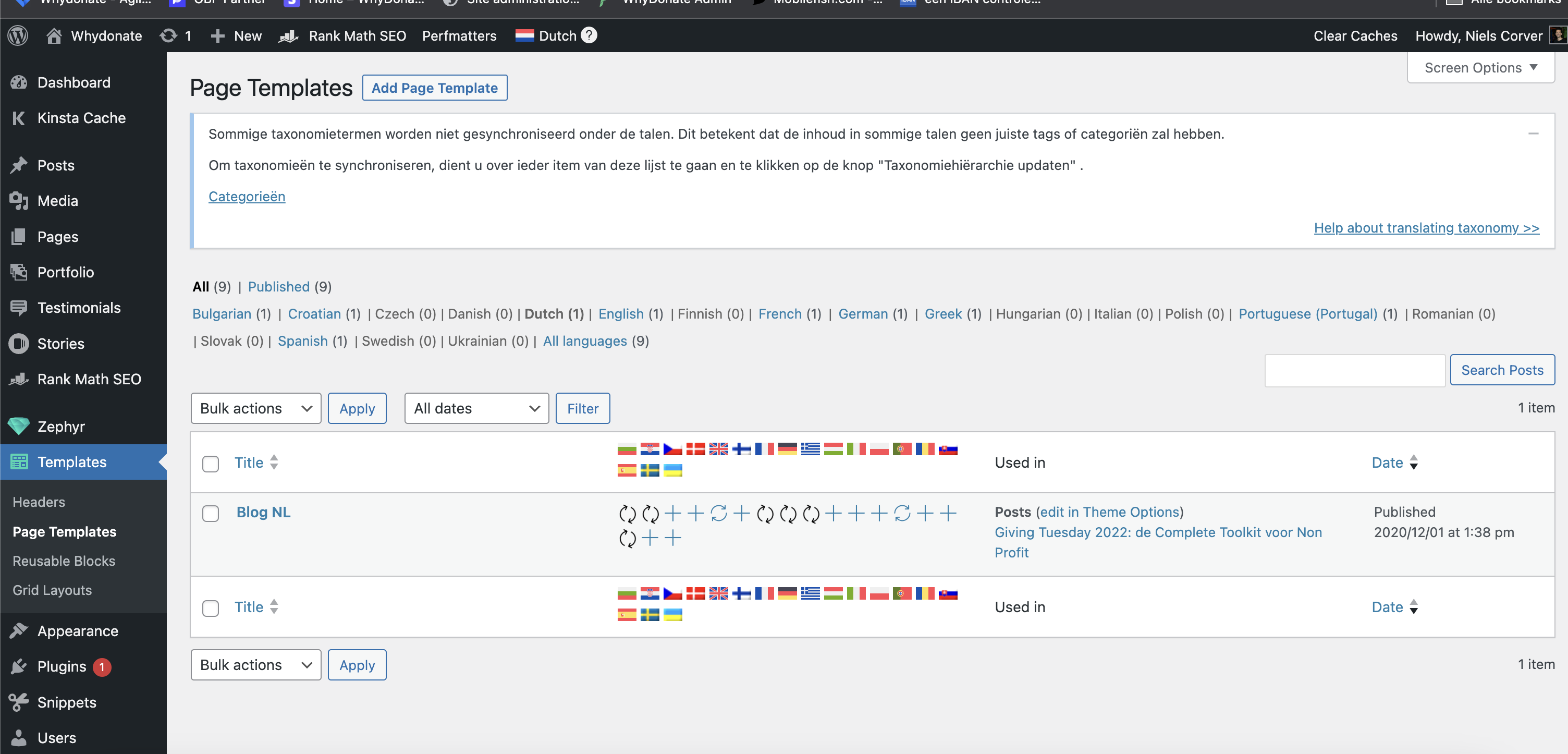Expand Screen Options panel

(1480, 67)
